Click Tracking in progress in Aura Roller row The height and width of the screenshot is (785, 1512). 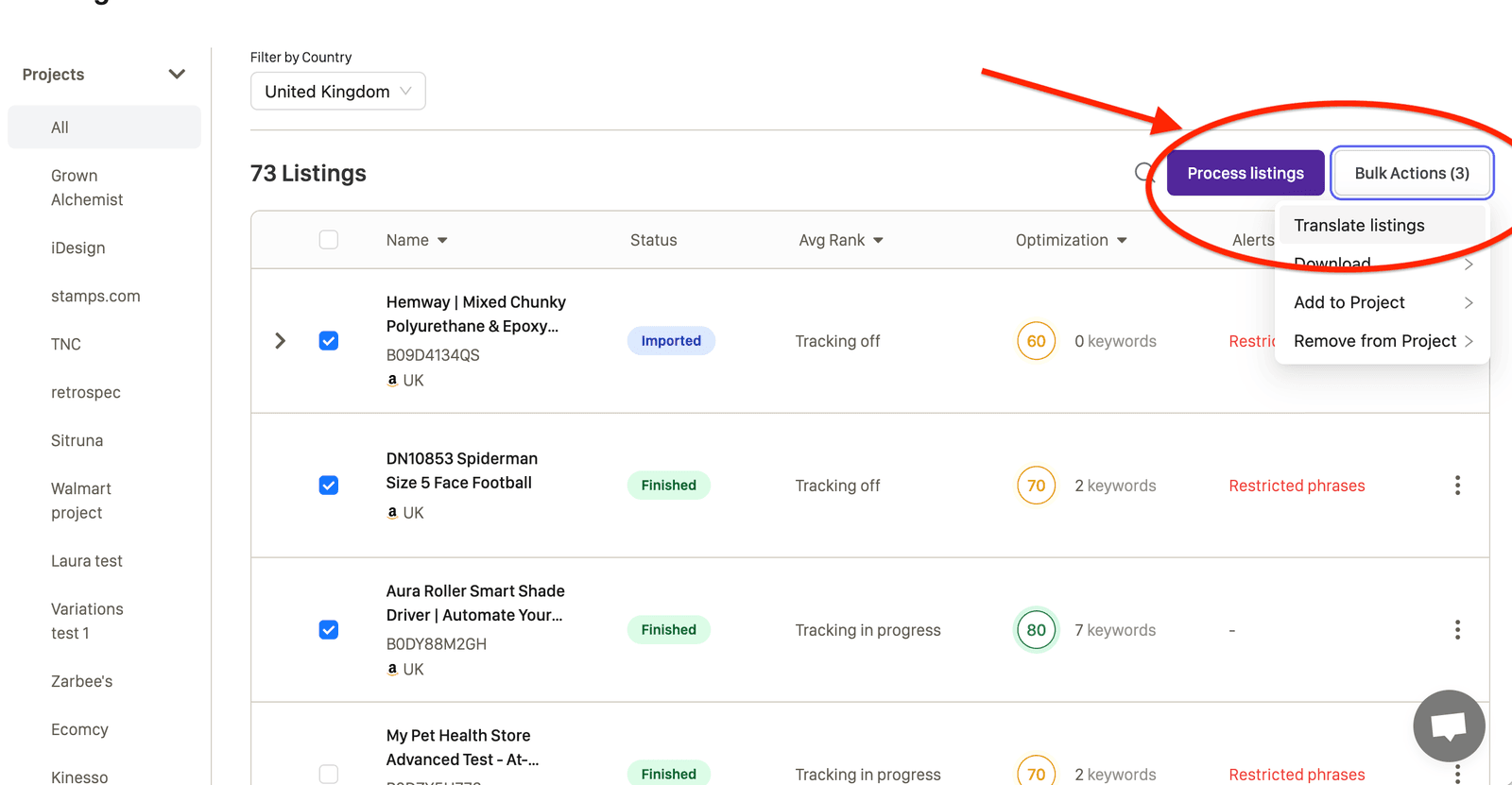[868, 630]
